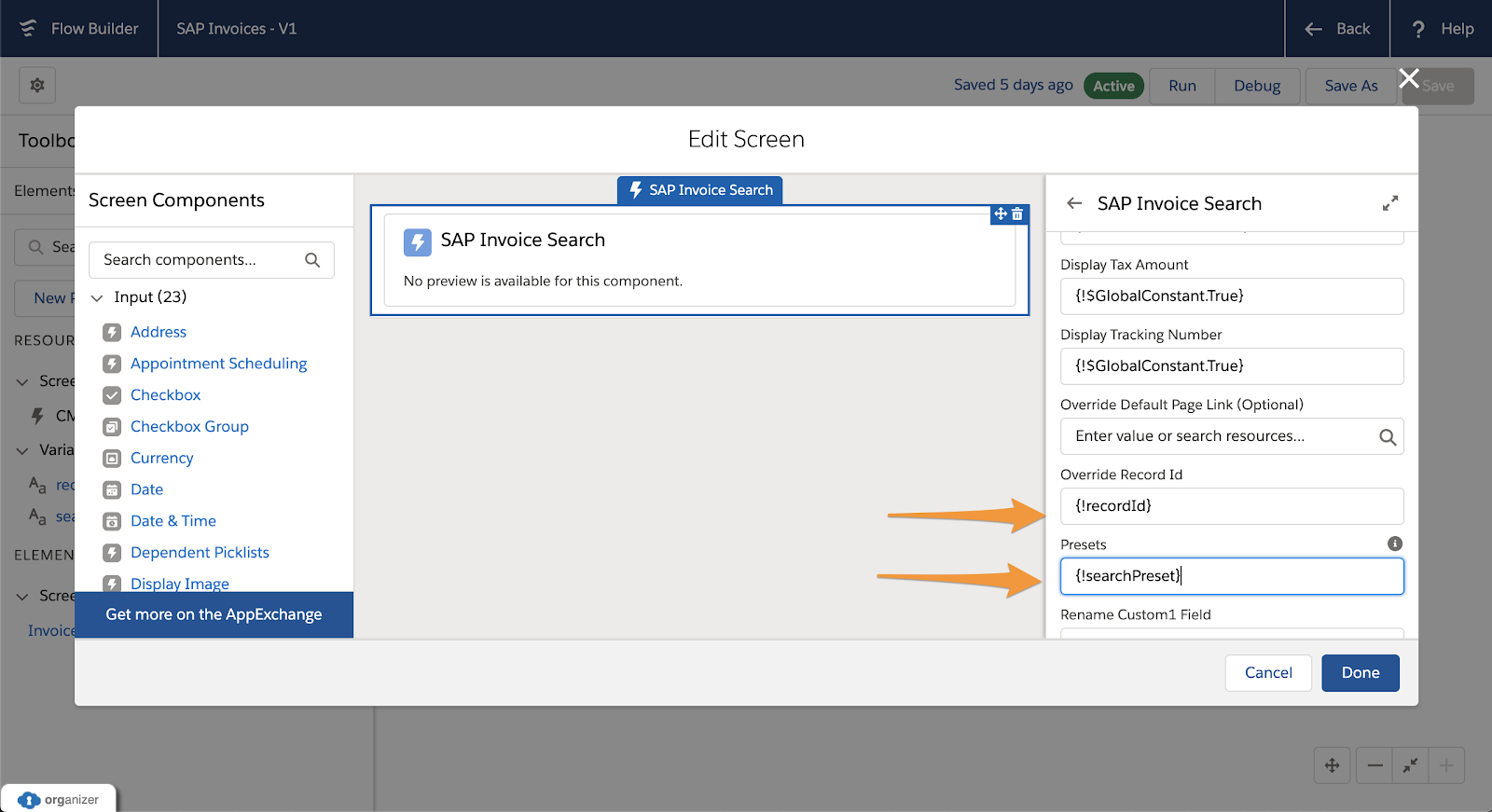Click the Currency component icon
This screenshot has width=1492, height=812.
click(112, 459)
